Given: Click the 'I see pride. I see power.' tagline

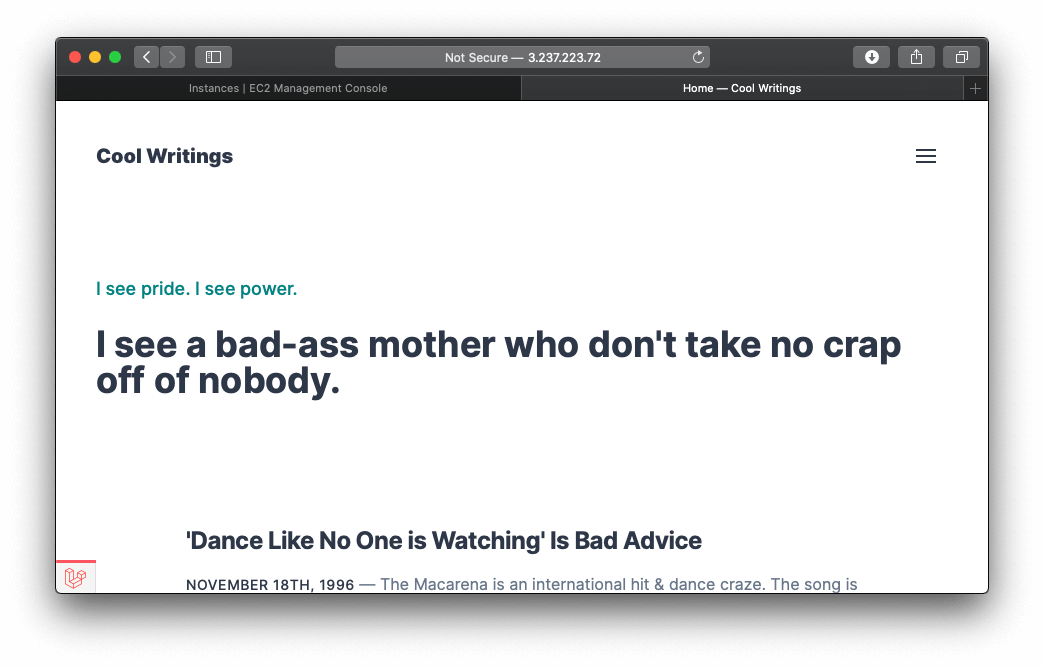Looking at the screenshot, I should (196, 289).
